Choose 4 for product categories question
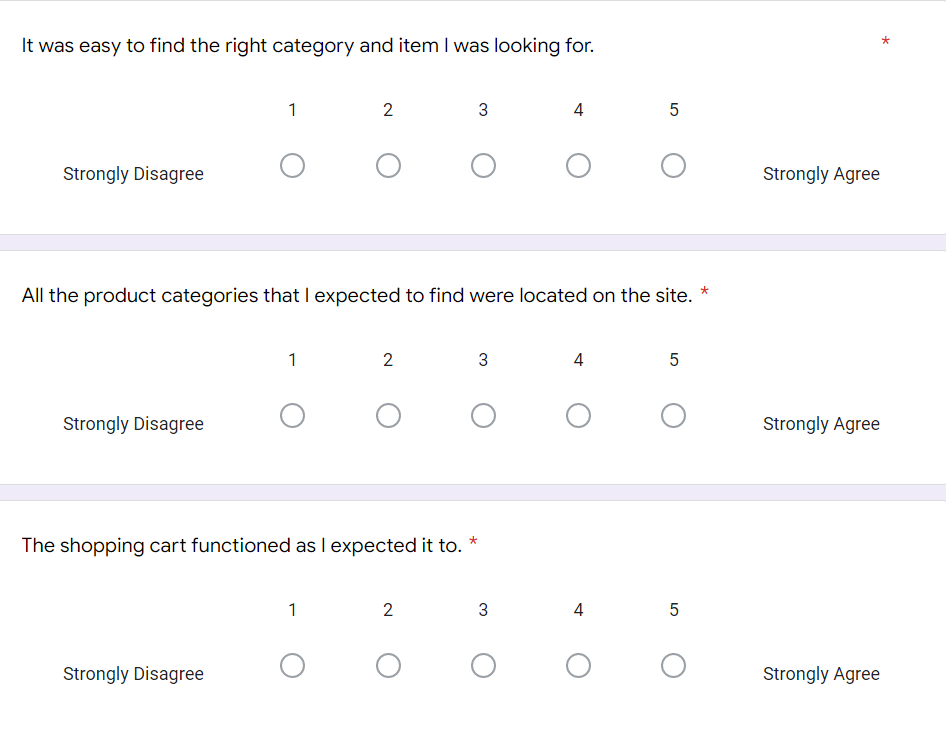The width and height of the screenshot is (946, 732). point(578,415)
